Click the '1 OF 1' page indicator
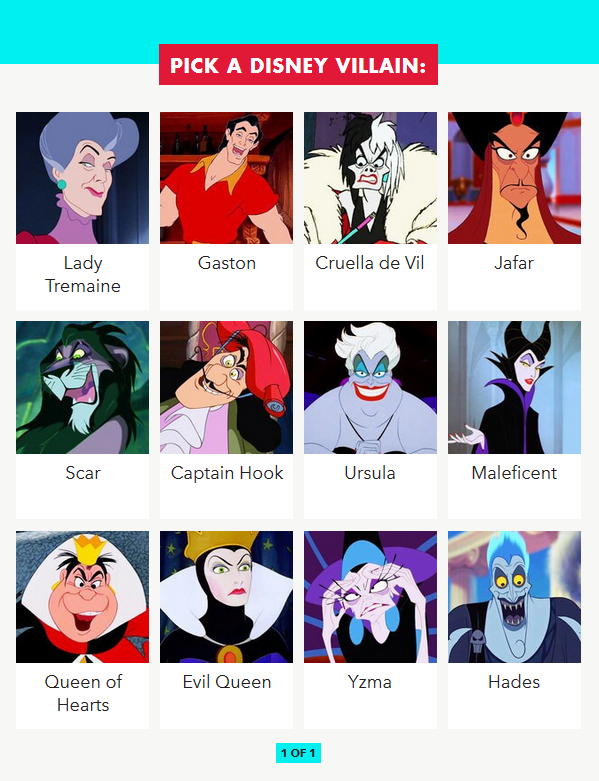 tap(298, 753)
